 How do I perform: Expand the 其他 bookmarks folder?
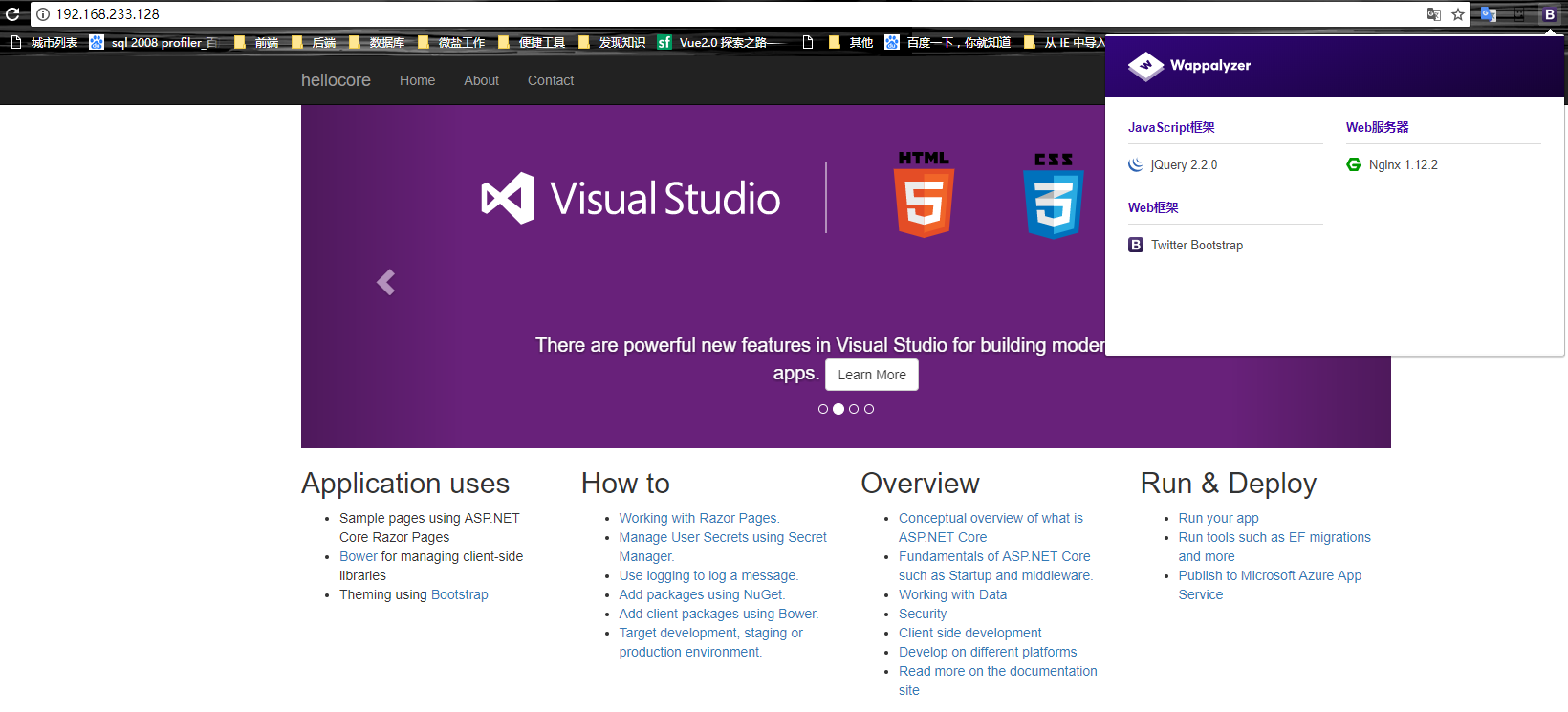[851, 42]
